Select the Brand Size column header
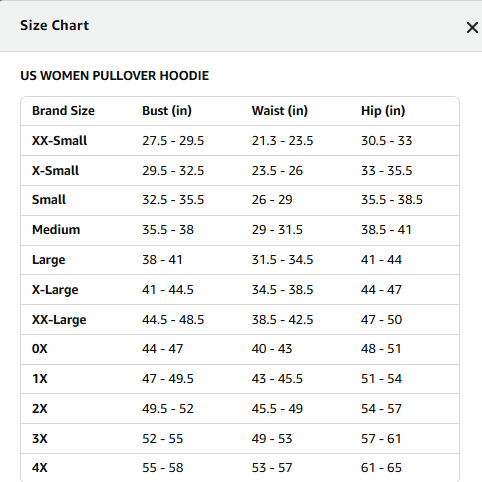 (63, 111)
